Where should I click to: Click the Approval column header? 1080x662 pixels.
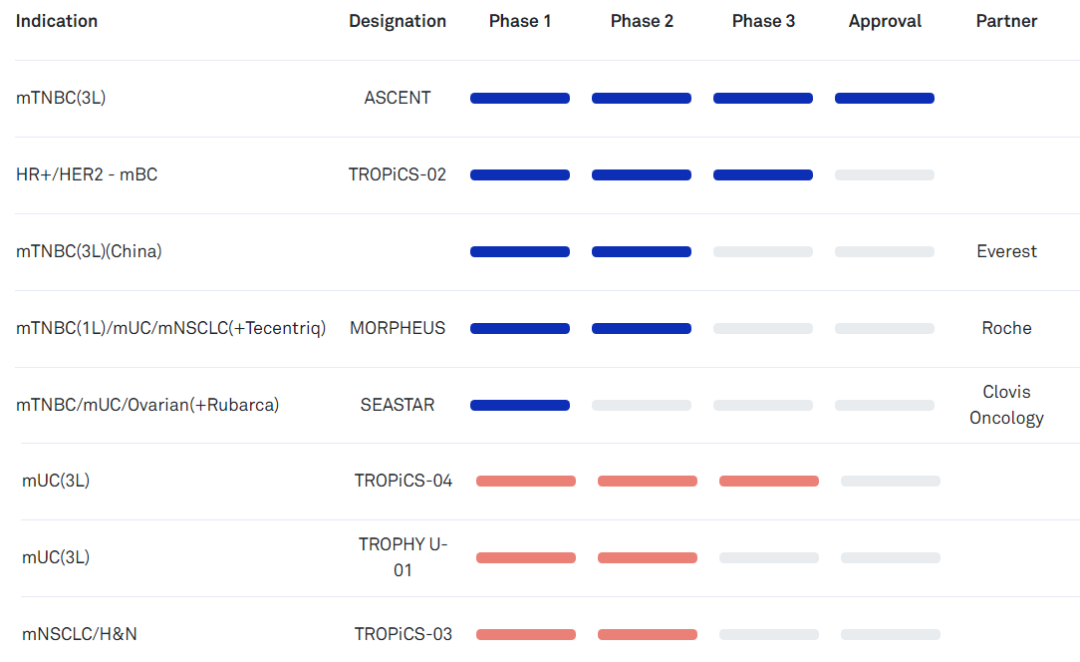click(885, 21)
